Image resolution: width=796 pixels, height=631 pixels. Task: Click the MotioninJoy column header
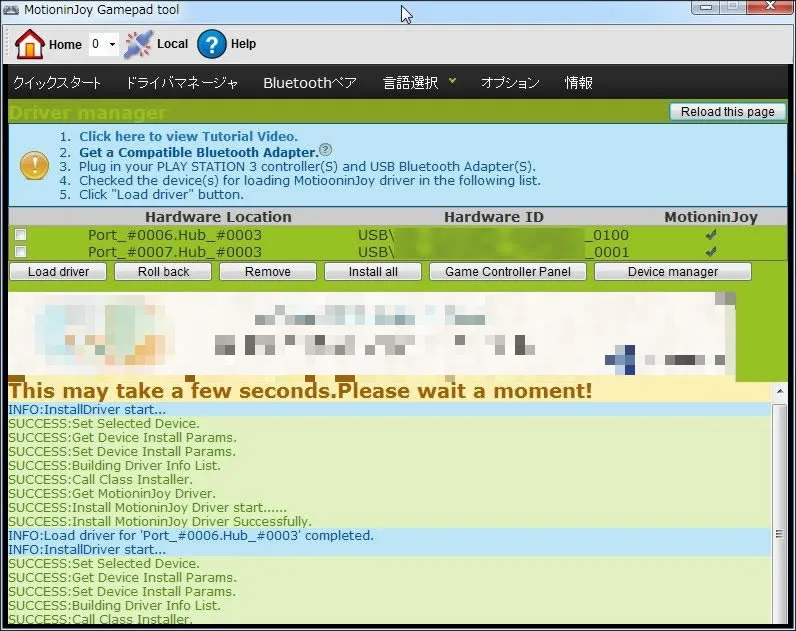(711, 217)
